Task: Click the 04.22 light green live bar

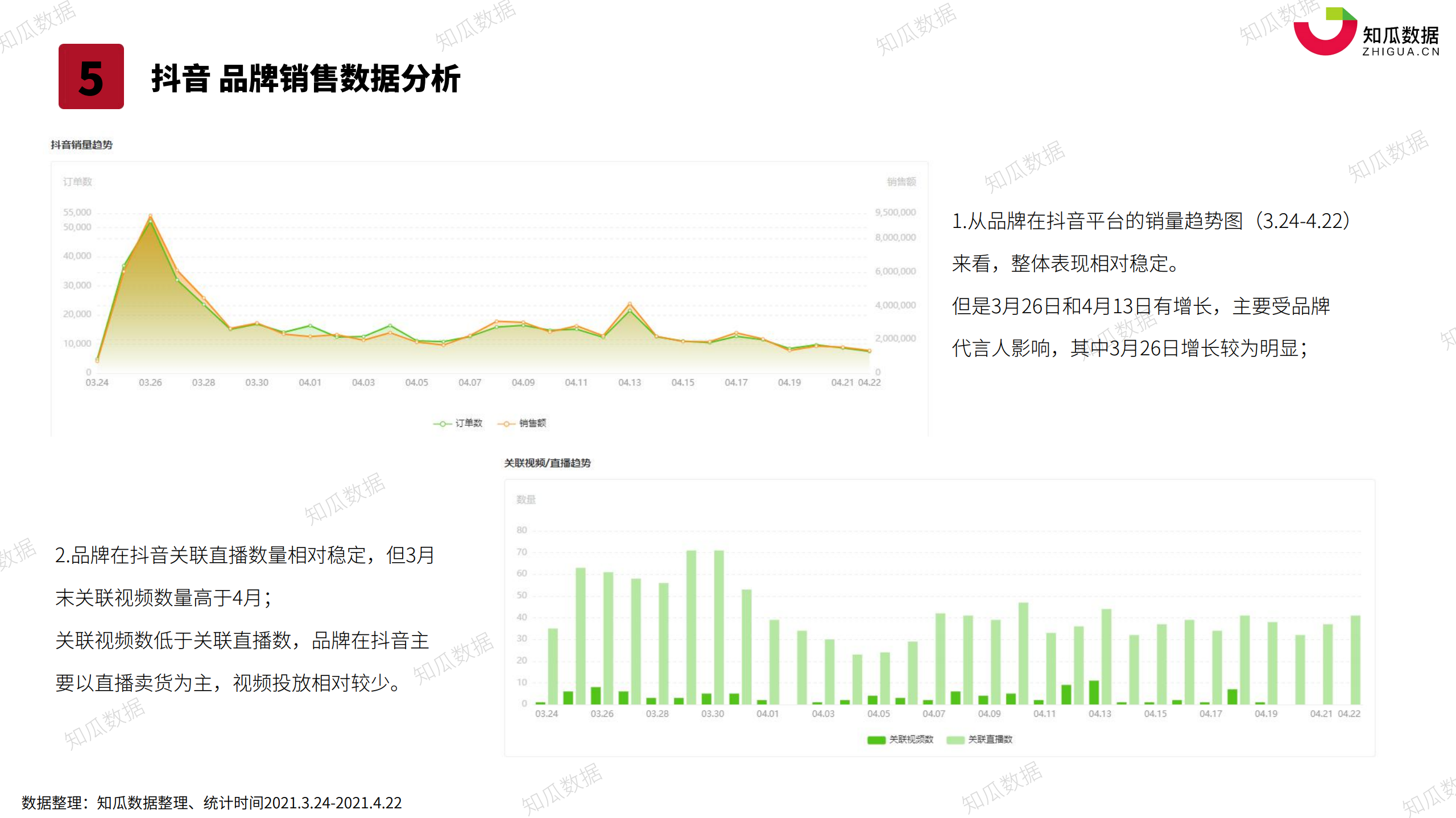Action: pos(1355,659)
